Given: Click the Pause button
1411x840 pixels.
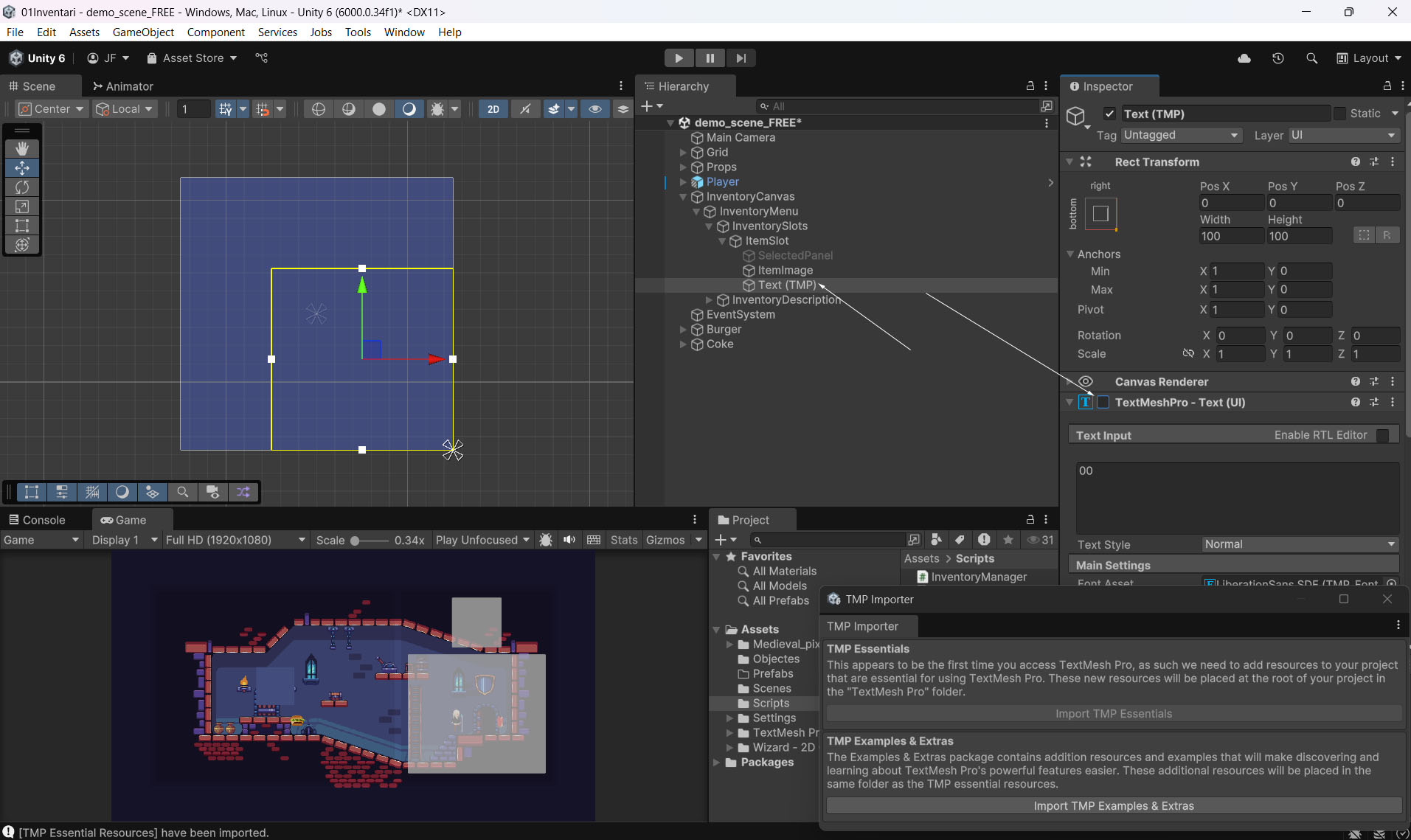Looking at the screenshot, I should [x=710, y=58].
